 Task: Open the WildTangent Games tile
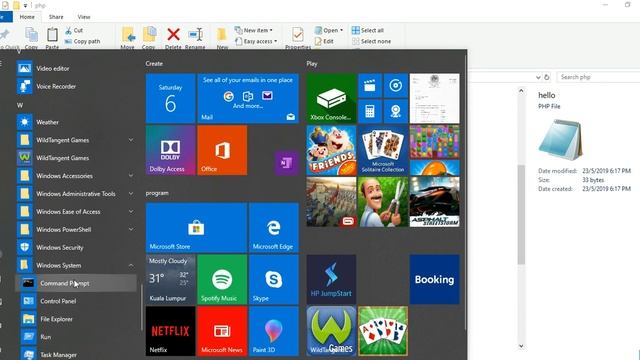click(331, 331)
